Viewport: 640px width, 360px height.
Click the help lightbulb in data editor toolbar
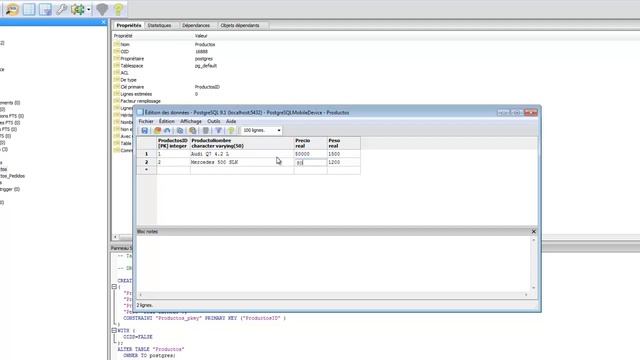tap(231, 131)
